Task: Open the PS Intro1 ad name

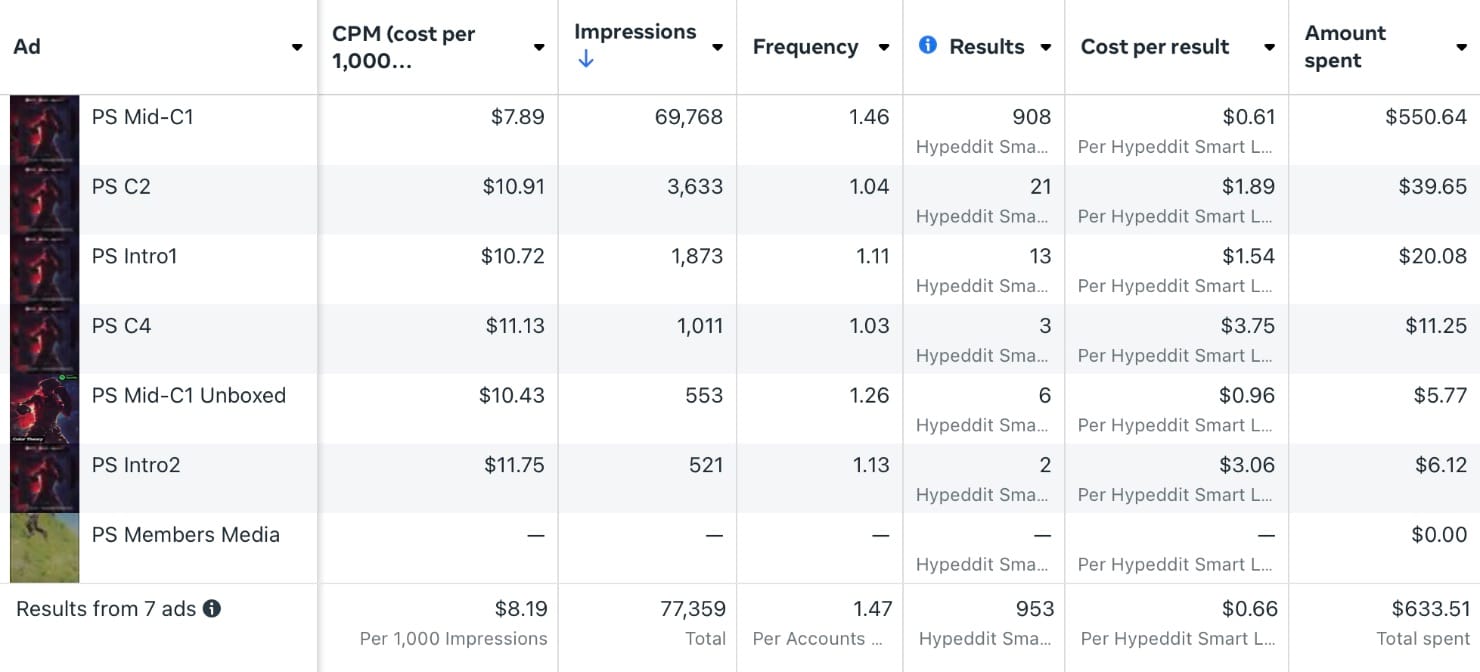Action: [x=134, y=256]
